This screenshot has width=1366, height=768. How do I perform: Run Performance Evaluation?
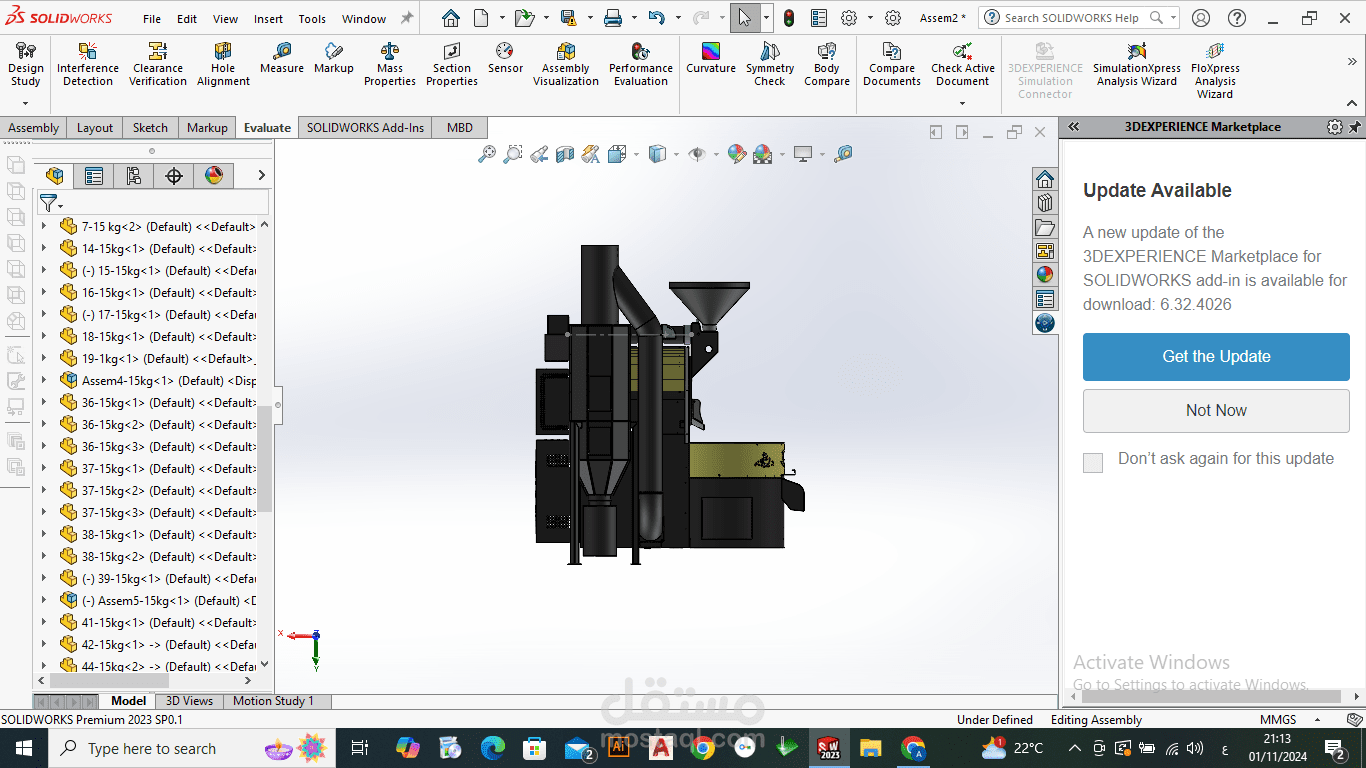(x=641, y=65)
